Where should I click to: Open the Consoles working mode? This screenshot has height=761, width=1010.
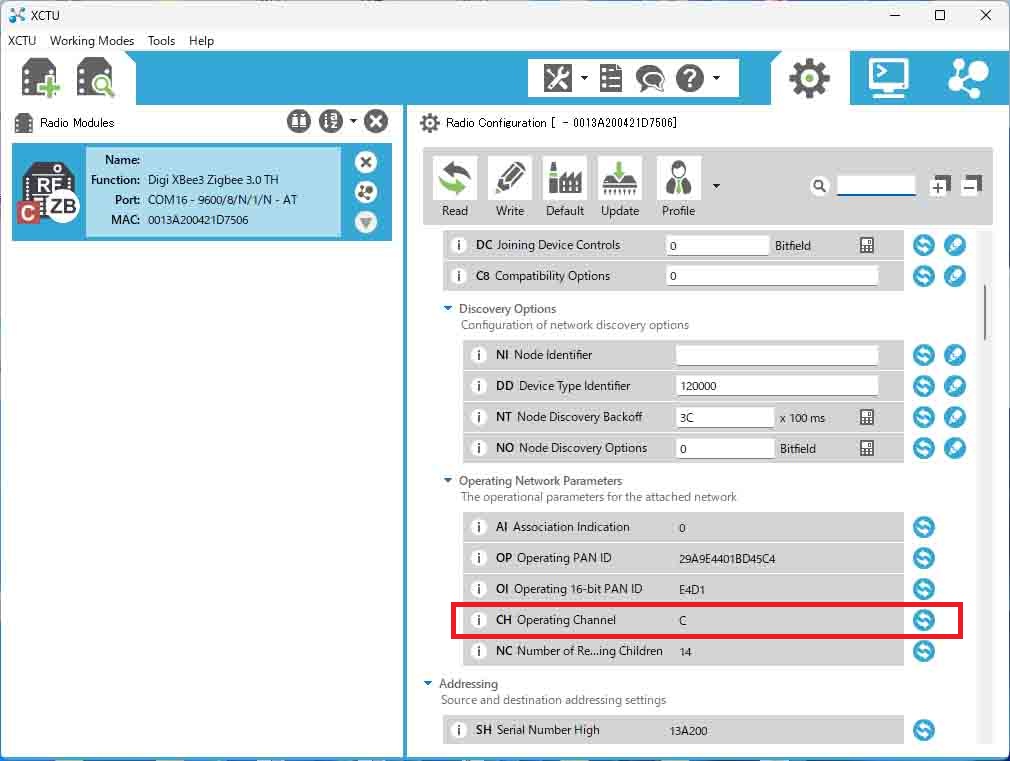click(x=888, y=78)
